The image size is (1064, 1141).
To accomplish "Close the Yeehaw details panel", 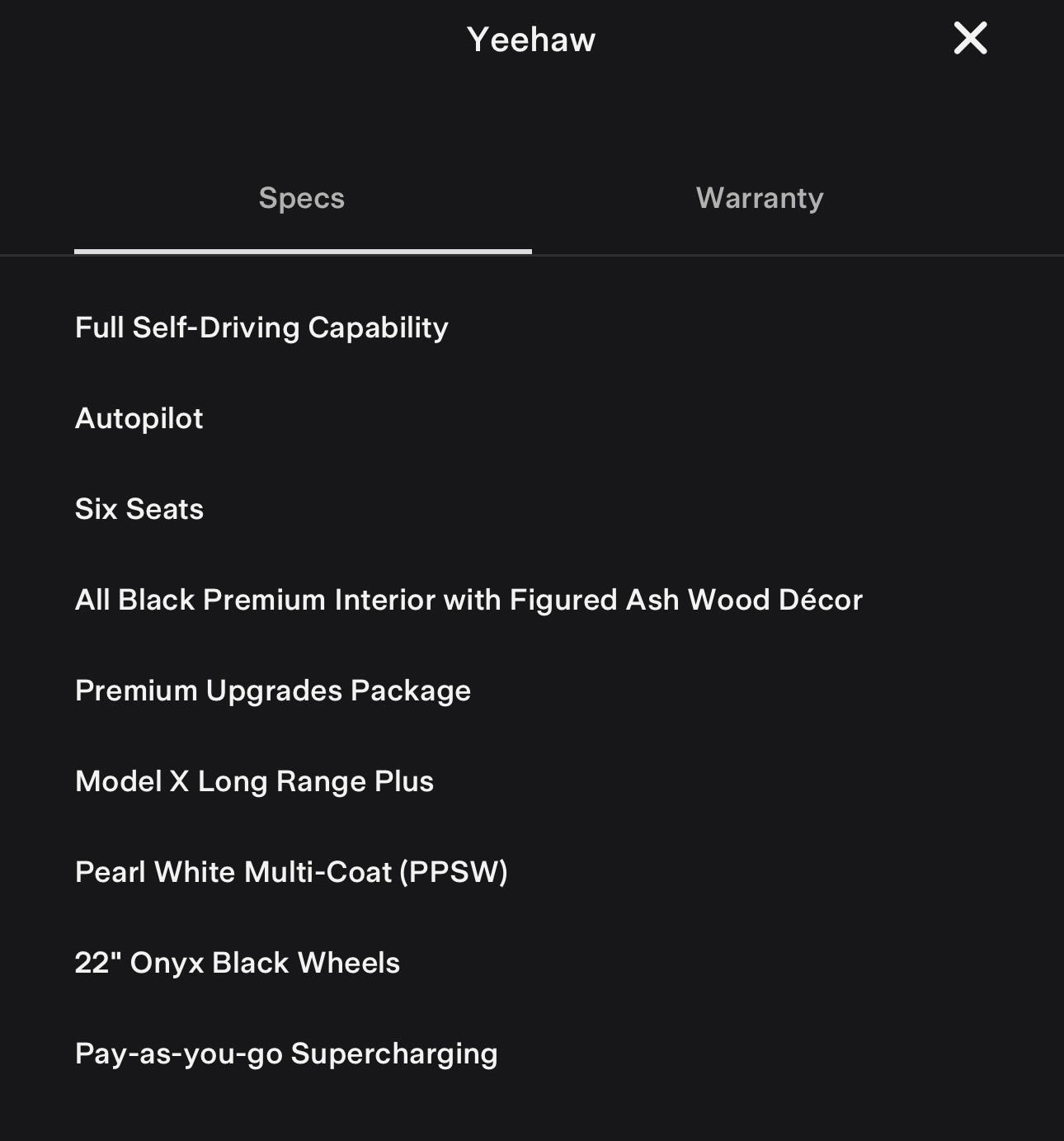I will (x=970, y=39).
